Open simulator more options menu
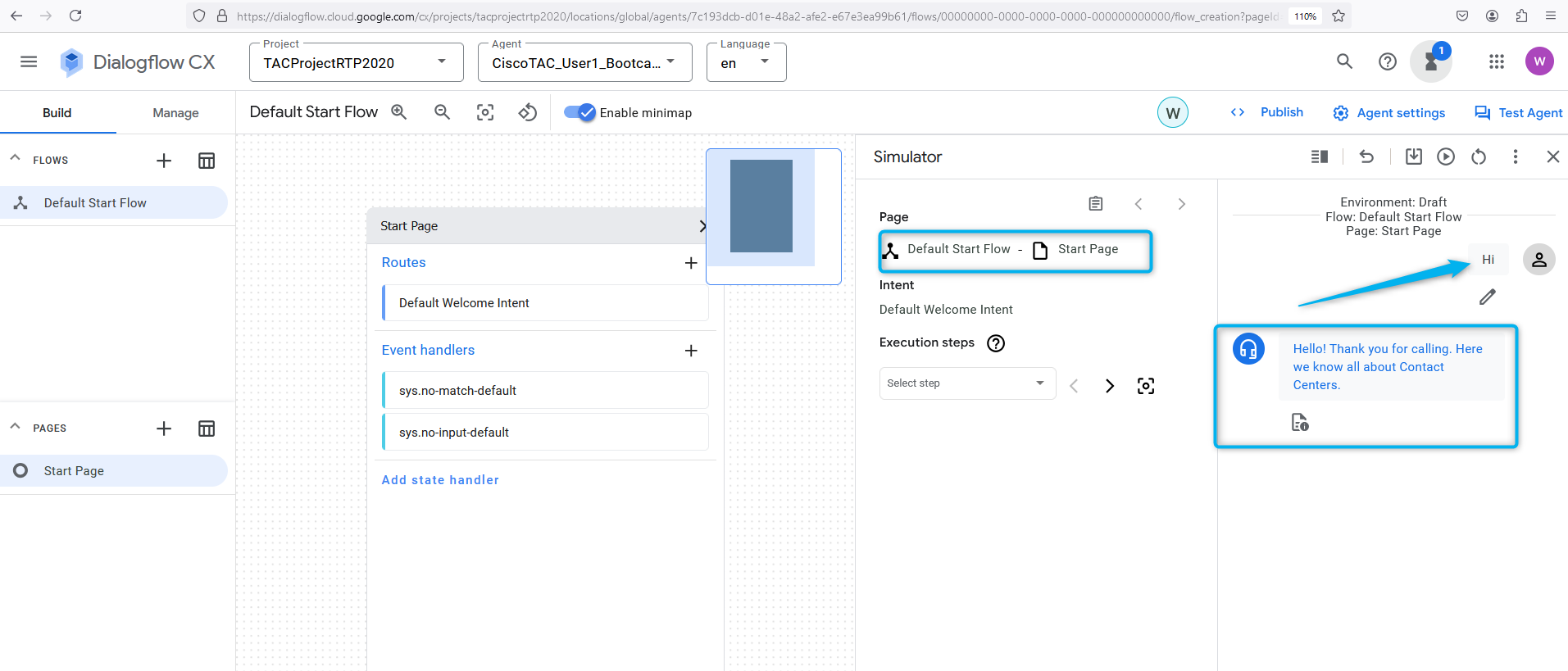The image size is (1568, 671). [1516, 156]
